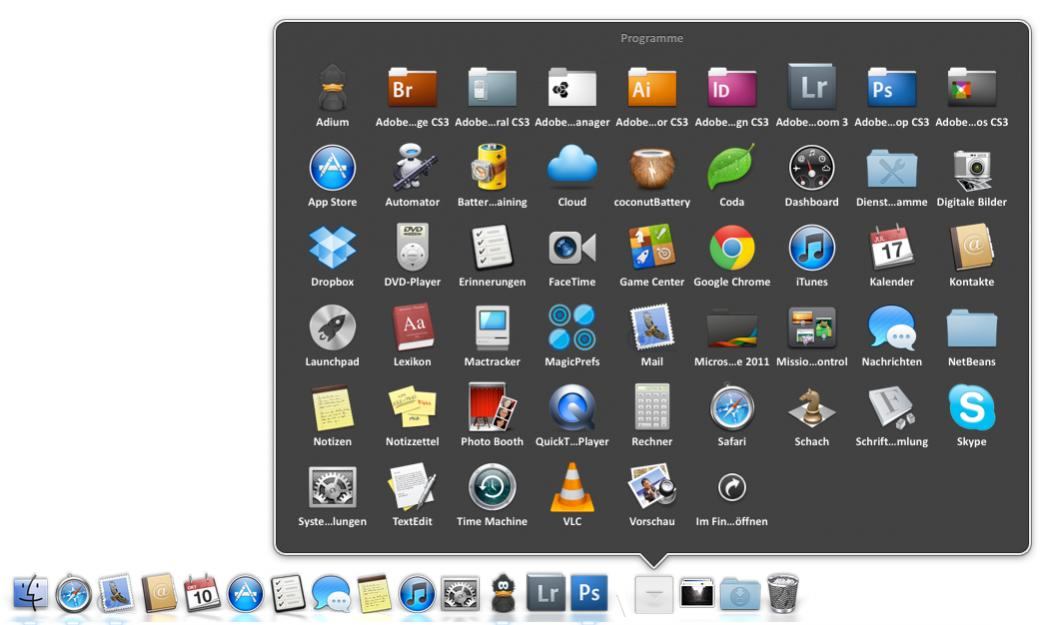Open Nachrichten in the Programme grid
This screenshot has width=1056, height=625.
[x=892, y=328]
